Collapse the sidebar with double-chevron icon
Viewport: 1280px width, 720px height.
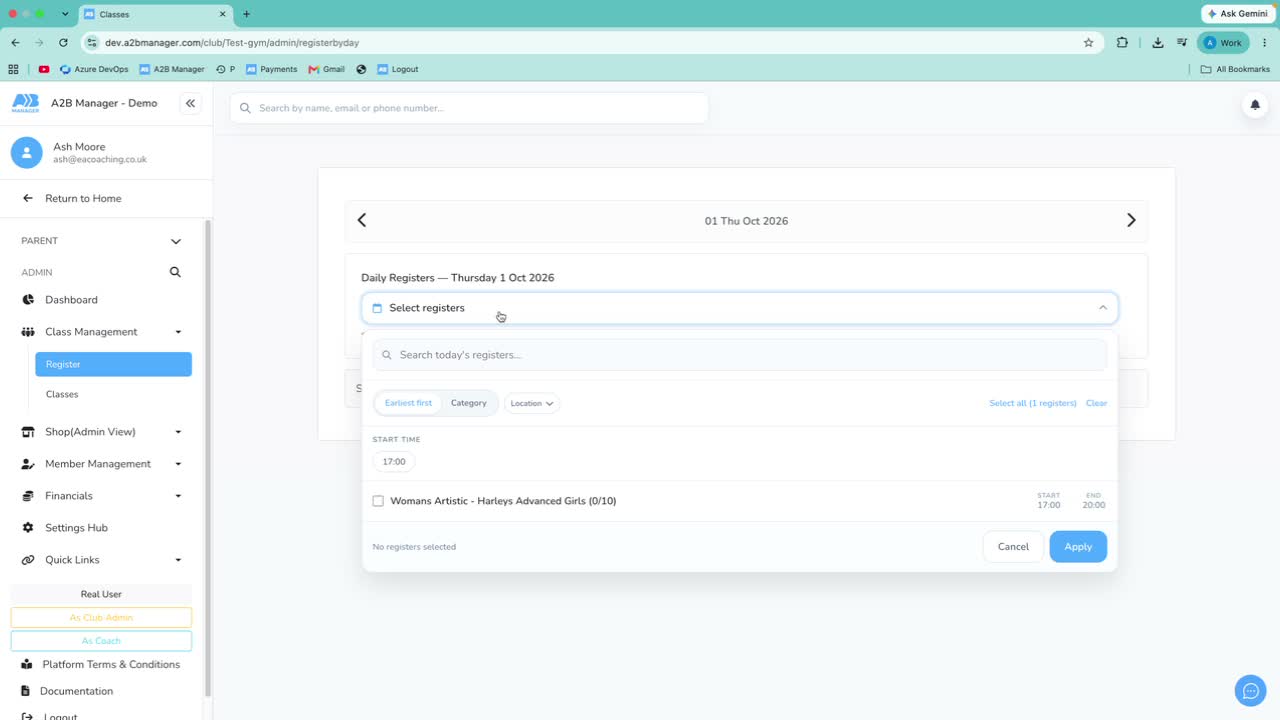[190, 103]
